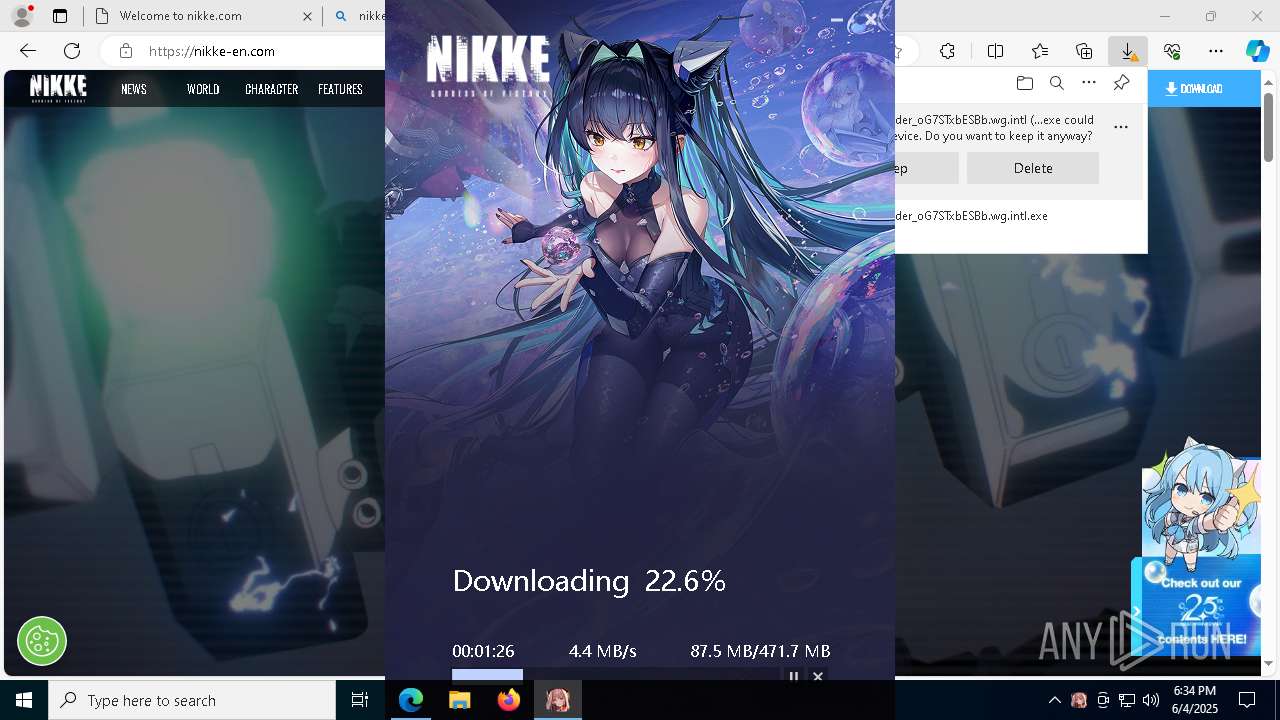Open Edge Extensions puzzle icon
Viewport: 1280px width, 720px height.
947,51
